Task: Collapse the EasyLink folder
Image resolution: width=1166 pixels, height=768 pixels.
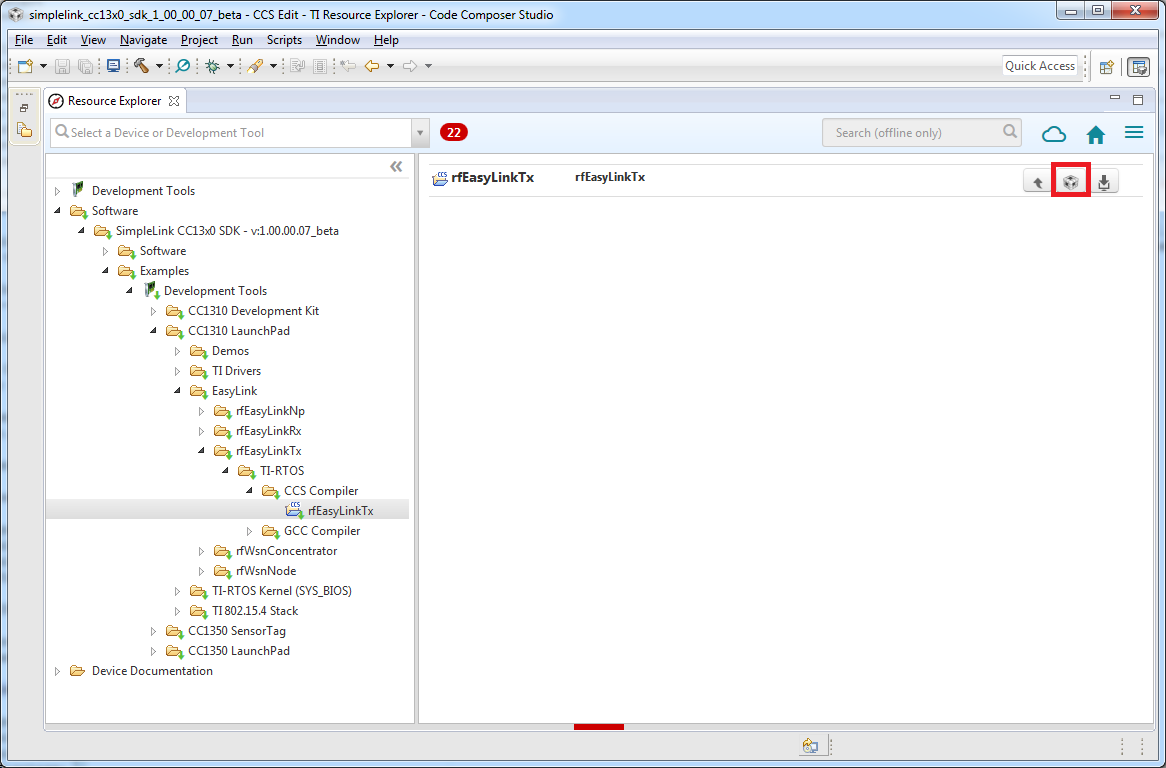Action: click(178, 391)
